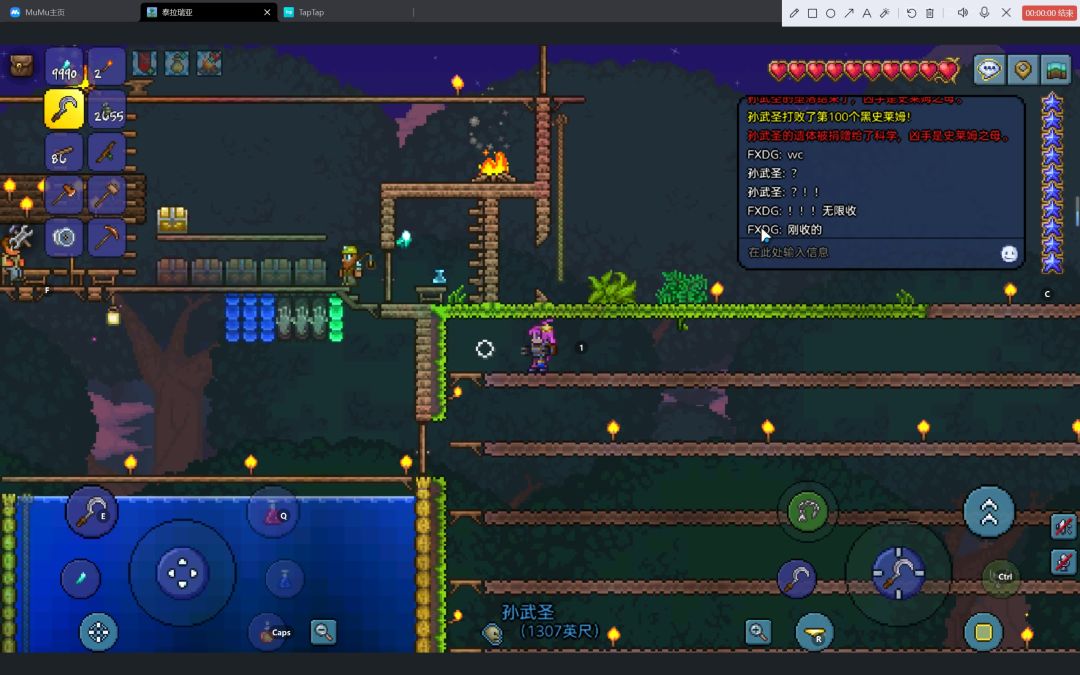1080x675 pixels.
Task: Tap the double-arrow jump button
Action: point(989,512)
